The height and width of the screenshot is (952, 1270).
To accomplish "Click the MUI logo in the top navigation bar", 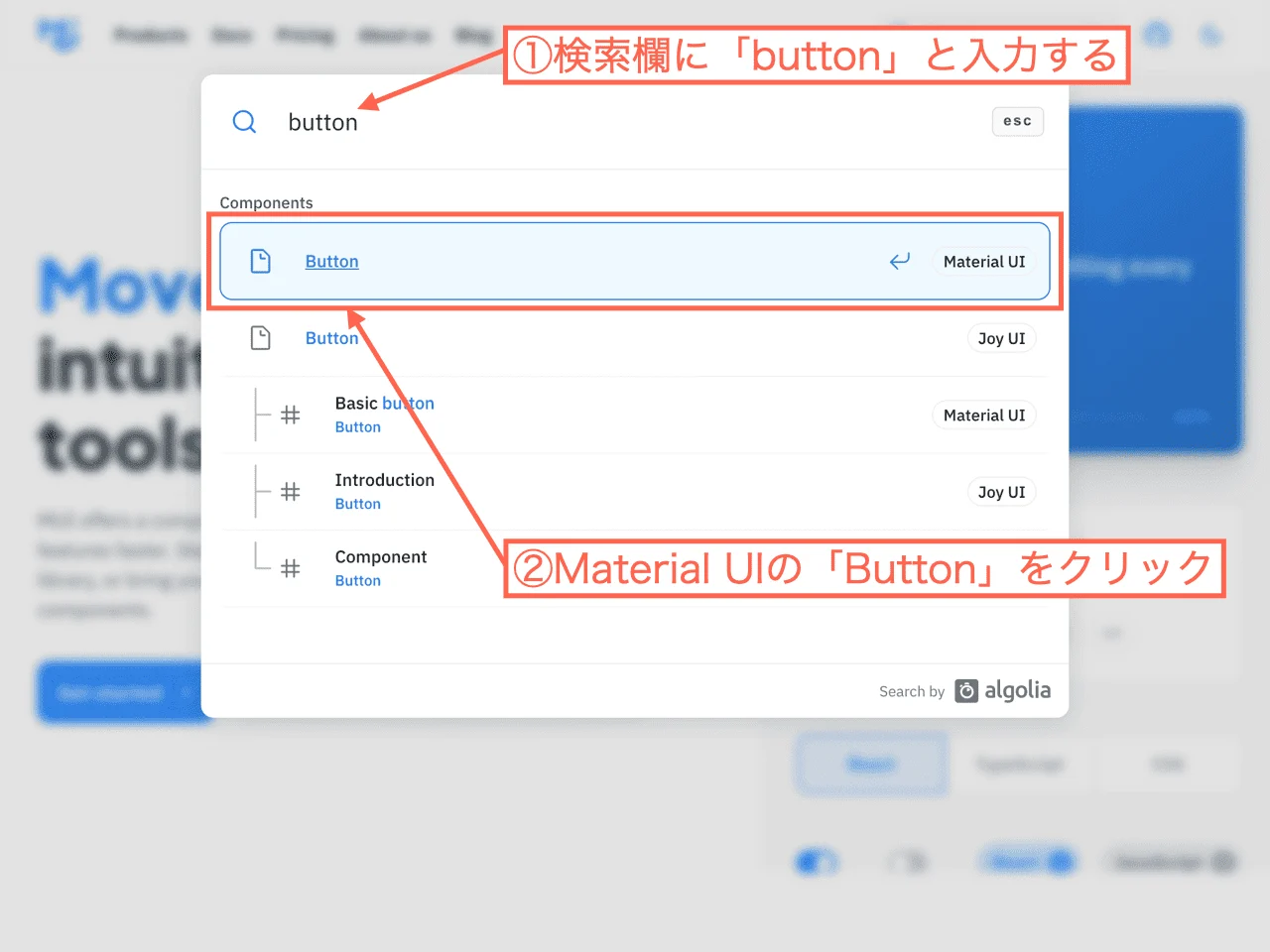I will pos(59,35).
